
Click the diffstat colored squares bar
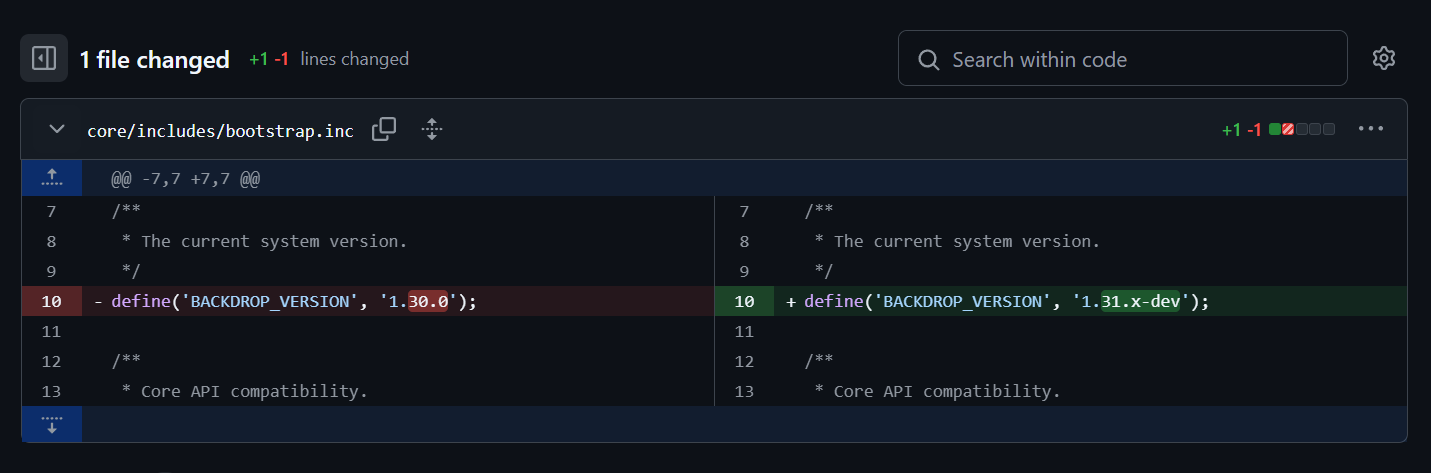(x=1302, y=130)
